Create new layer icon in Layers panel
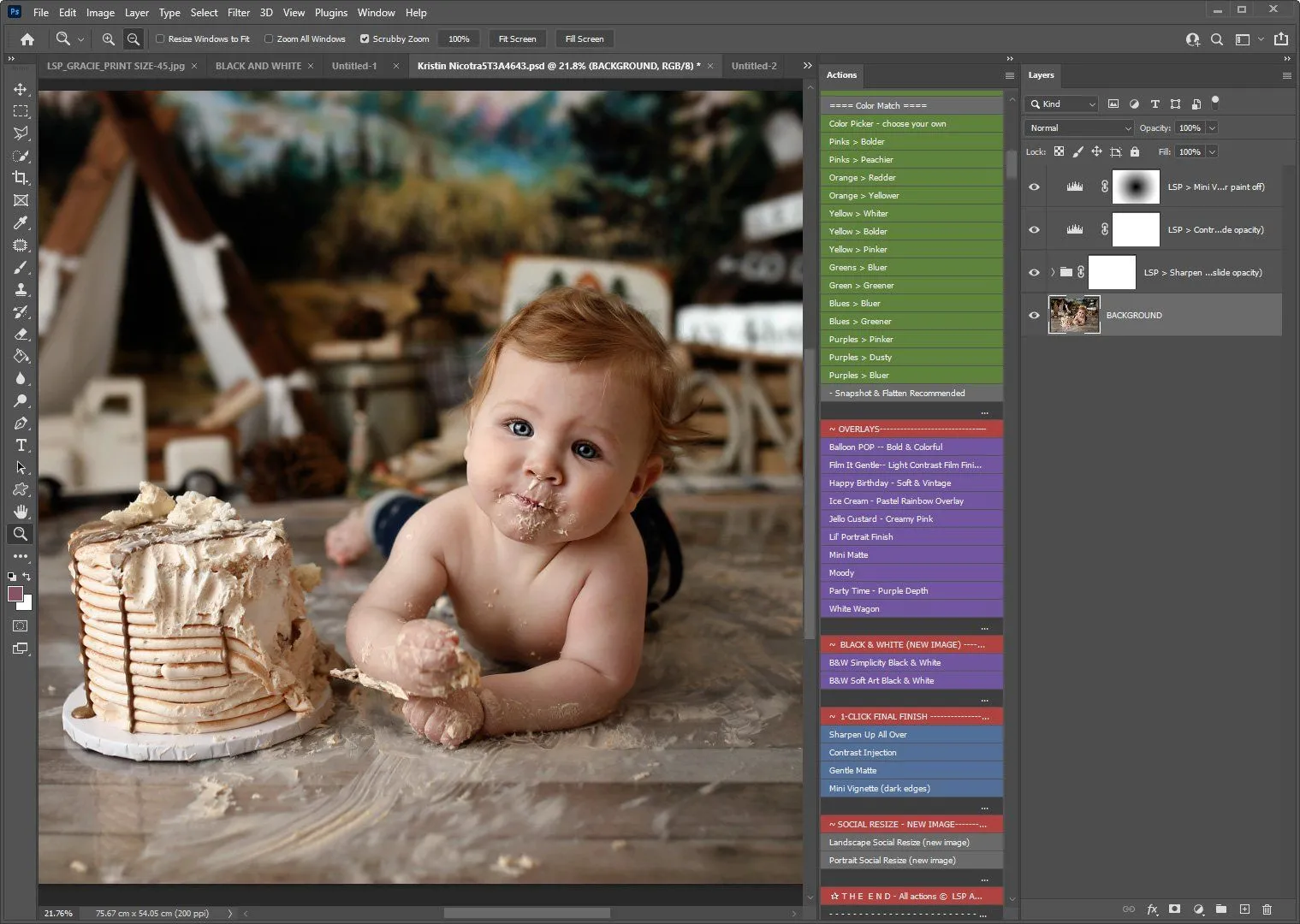Screen dimensions: 1300x924 coord(1244,909)
